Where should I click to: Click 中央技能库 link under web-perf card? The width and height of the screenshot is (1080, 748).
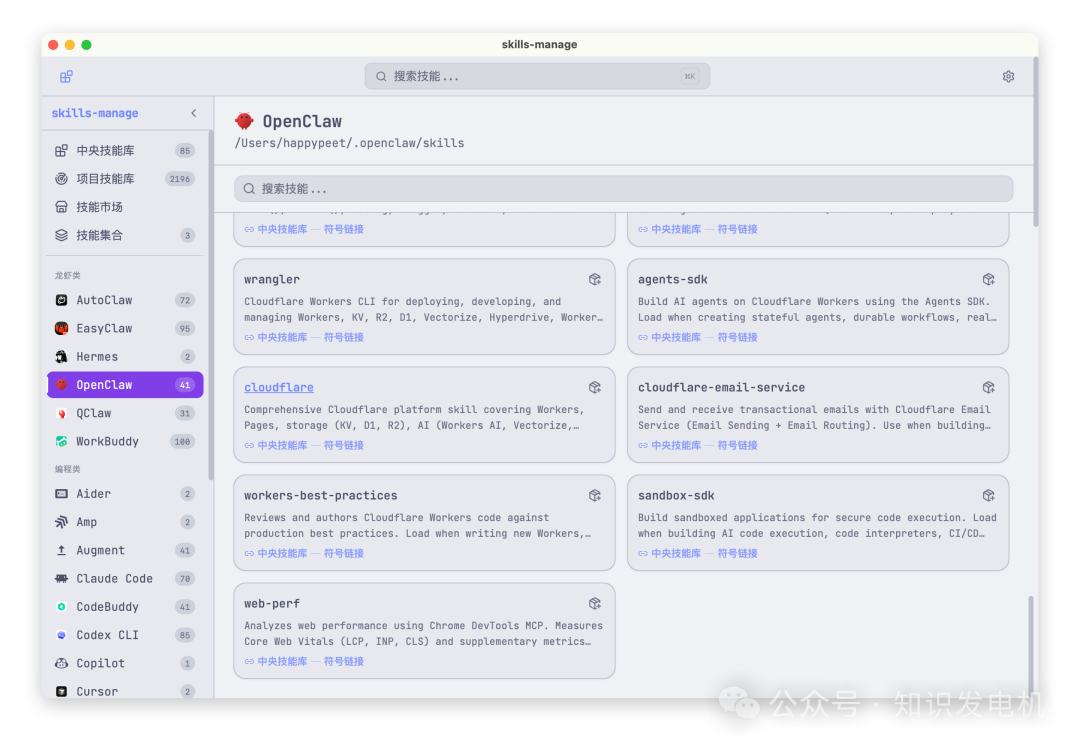pos(282,662)
